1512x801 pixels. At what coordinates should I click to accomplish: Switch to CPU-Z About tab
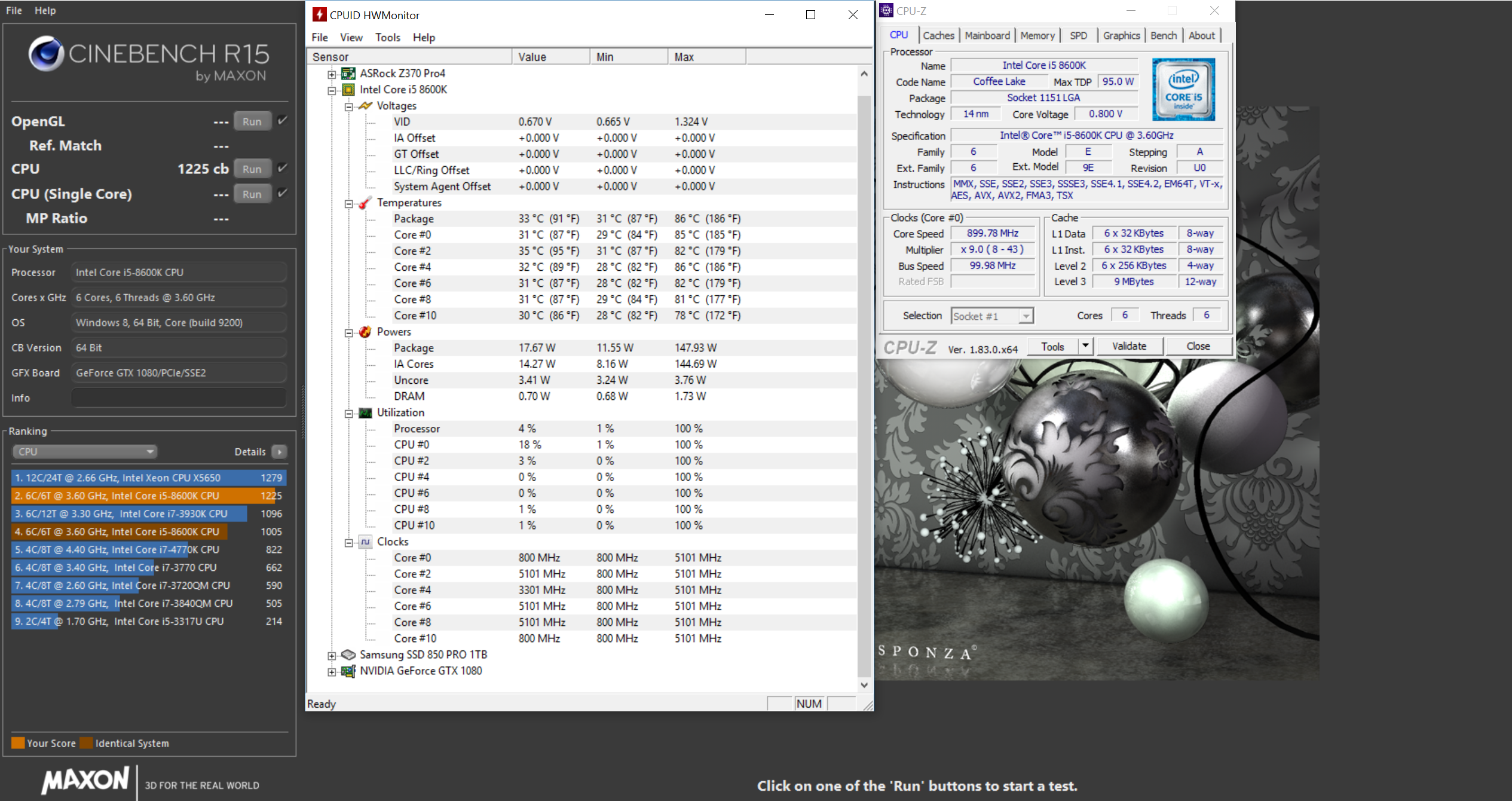tap(1202, 35)
